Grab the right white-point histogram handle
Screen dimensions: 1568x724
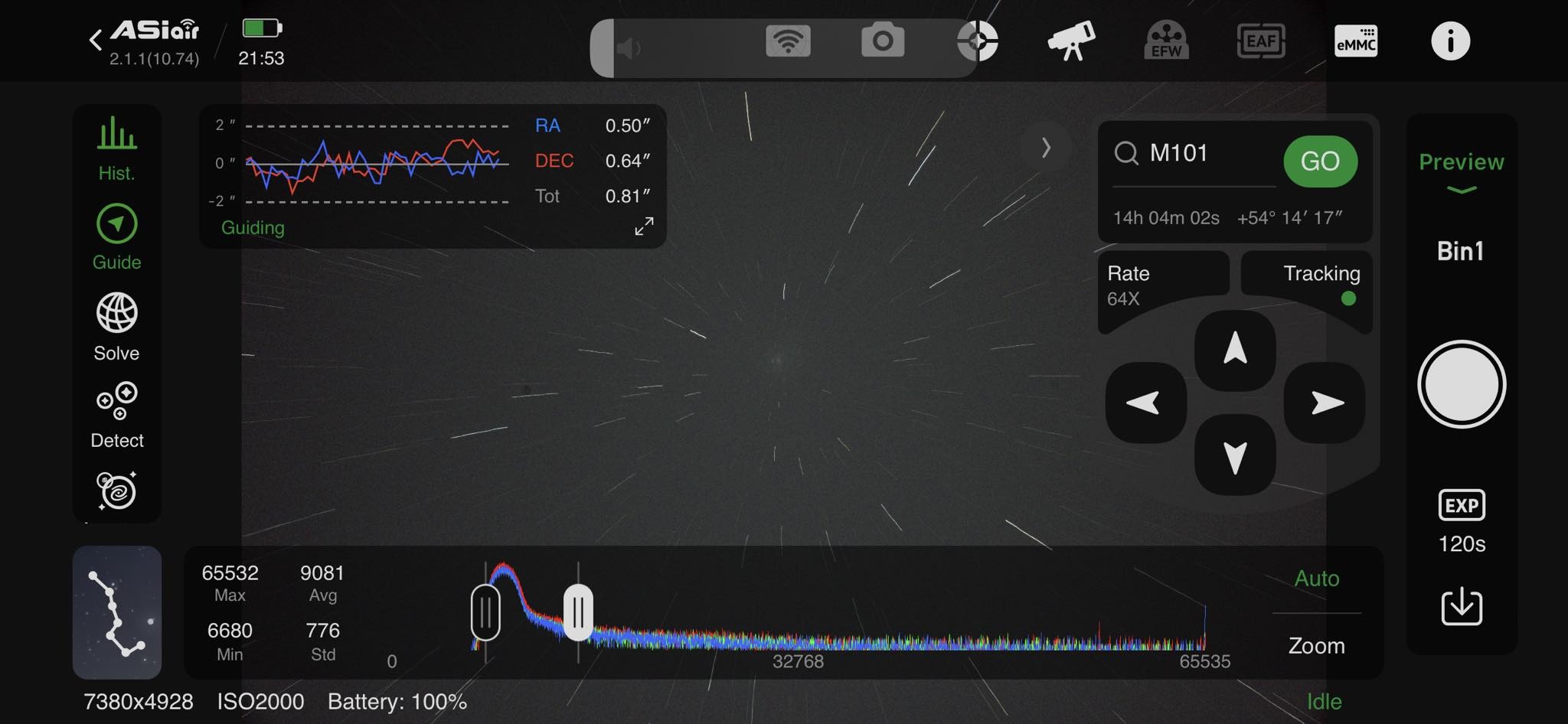click(x=578, y=612)
